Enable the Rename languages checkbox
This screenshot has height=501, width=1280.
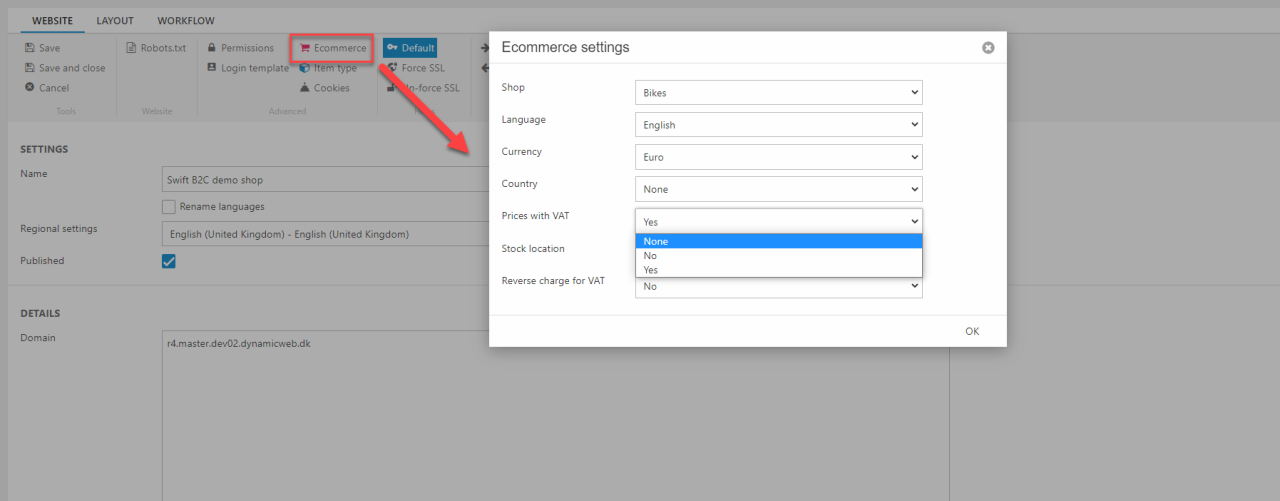(x=169, y=207)
